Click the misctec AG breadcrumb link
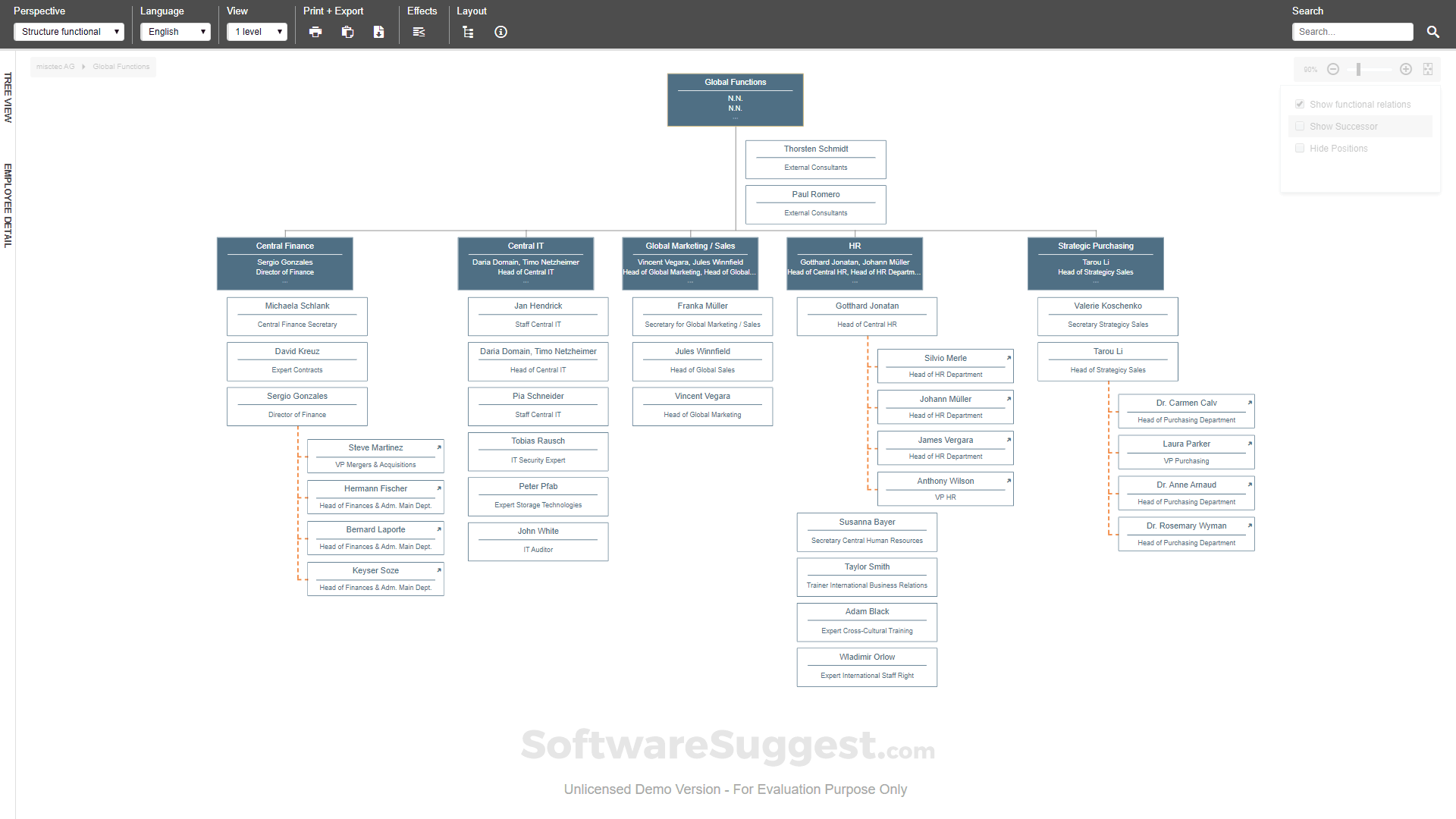 pos(55,67)
